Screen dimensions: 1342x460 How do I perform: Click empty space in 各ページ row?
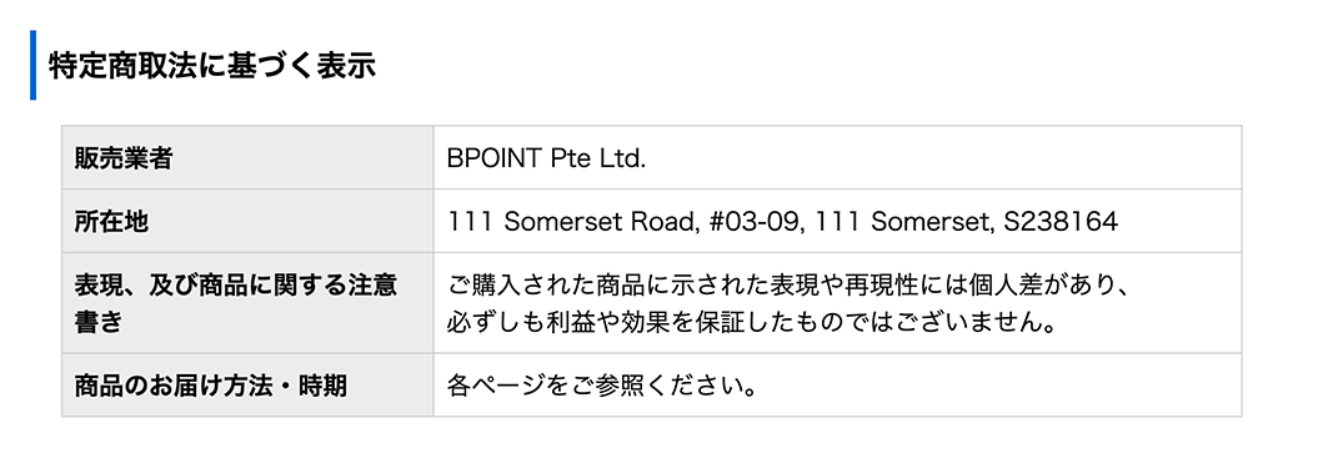pyautogui.click(x=1000, y=385)
